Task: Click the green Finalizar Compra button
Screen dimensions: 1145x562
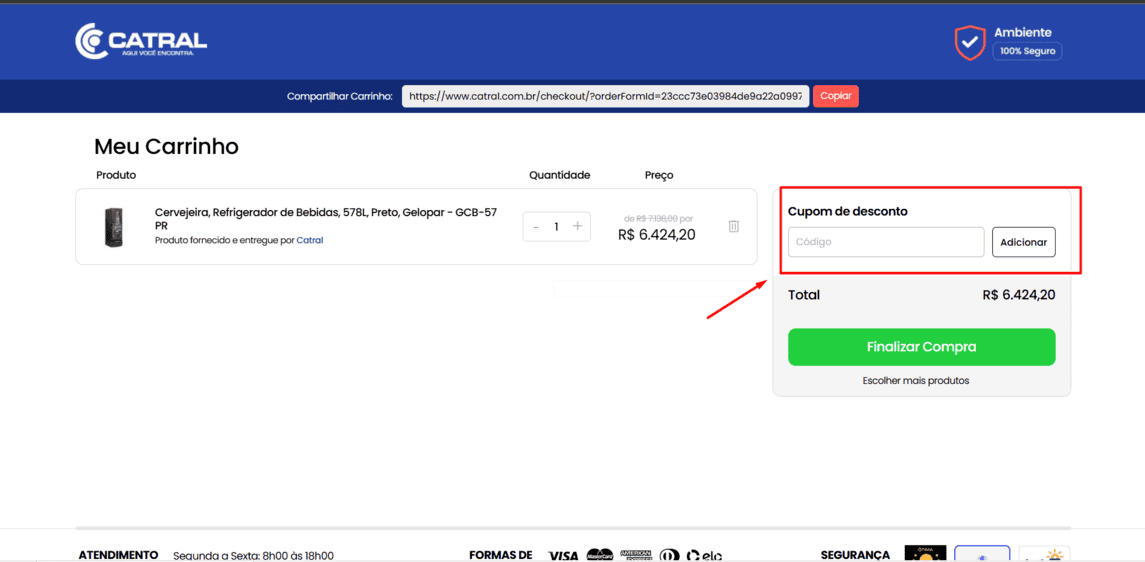Action: pos(922,347)
